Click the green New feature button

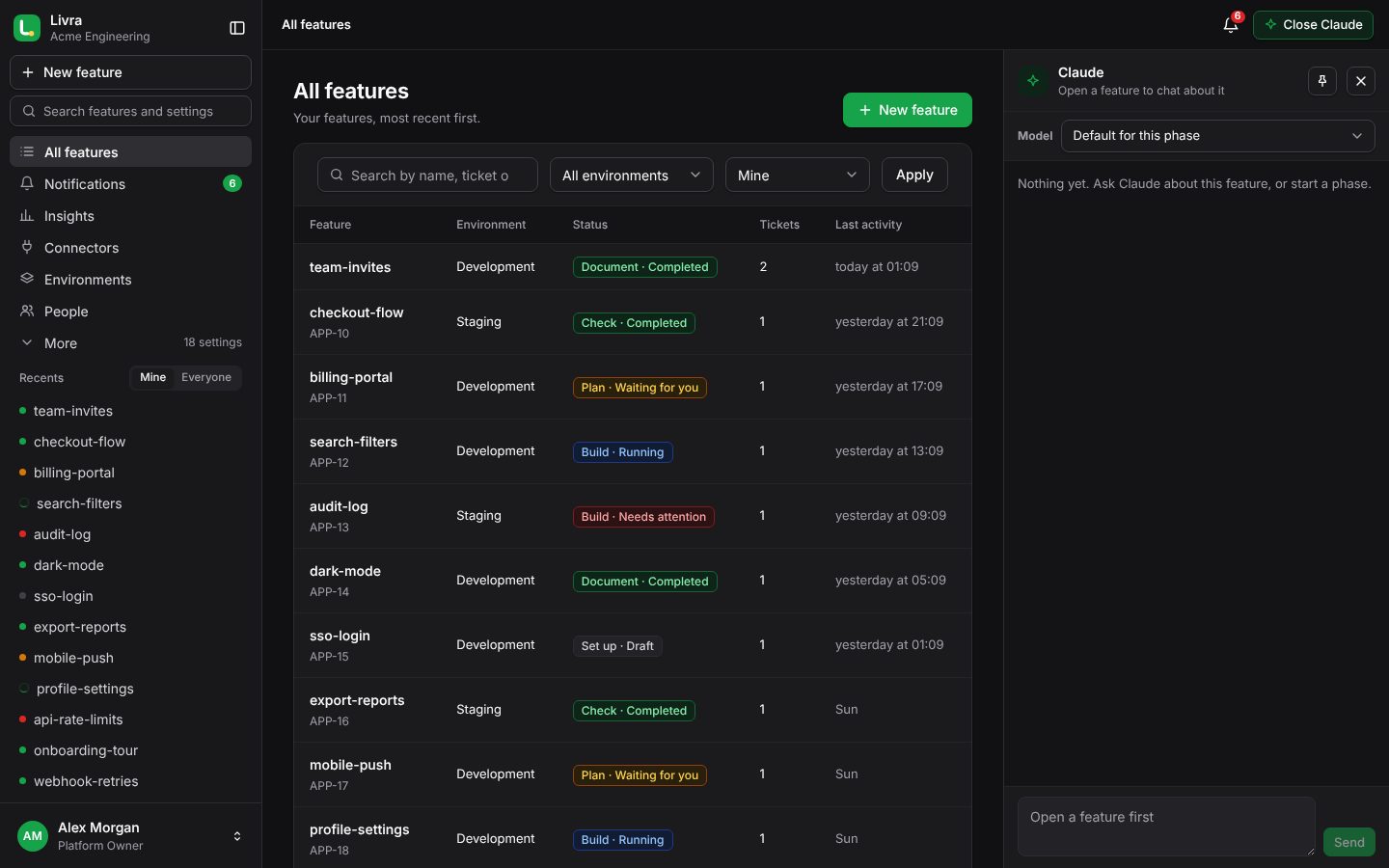(x=908, y=110)
